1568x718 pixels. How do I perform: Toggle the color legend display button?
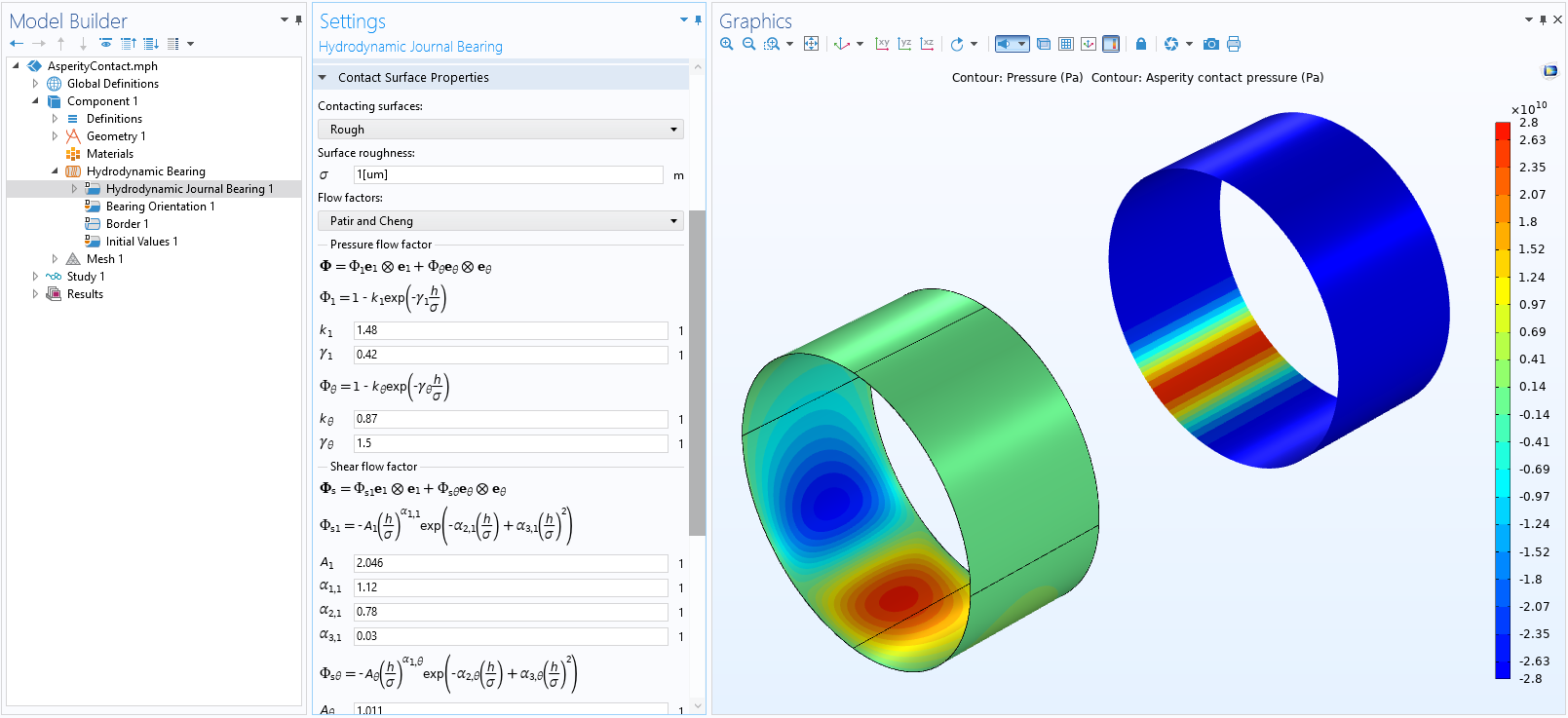(x=1111, y=44)
